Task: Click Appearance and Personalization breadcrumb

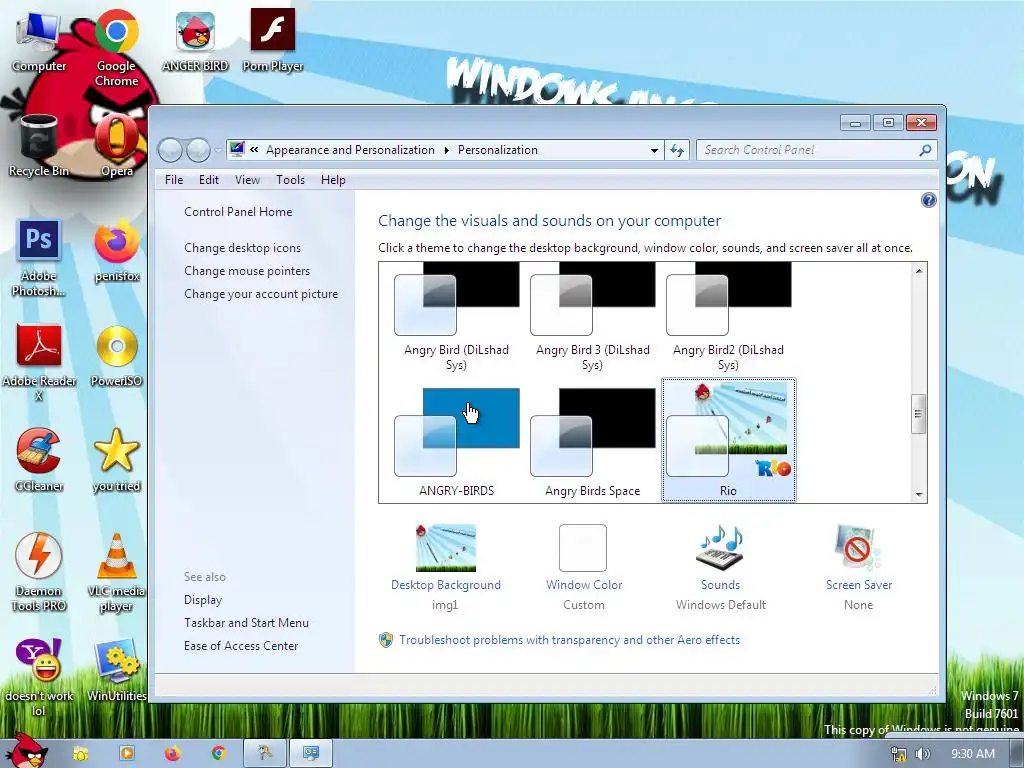Action: [350, 150]
